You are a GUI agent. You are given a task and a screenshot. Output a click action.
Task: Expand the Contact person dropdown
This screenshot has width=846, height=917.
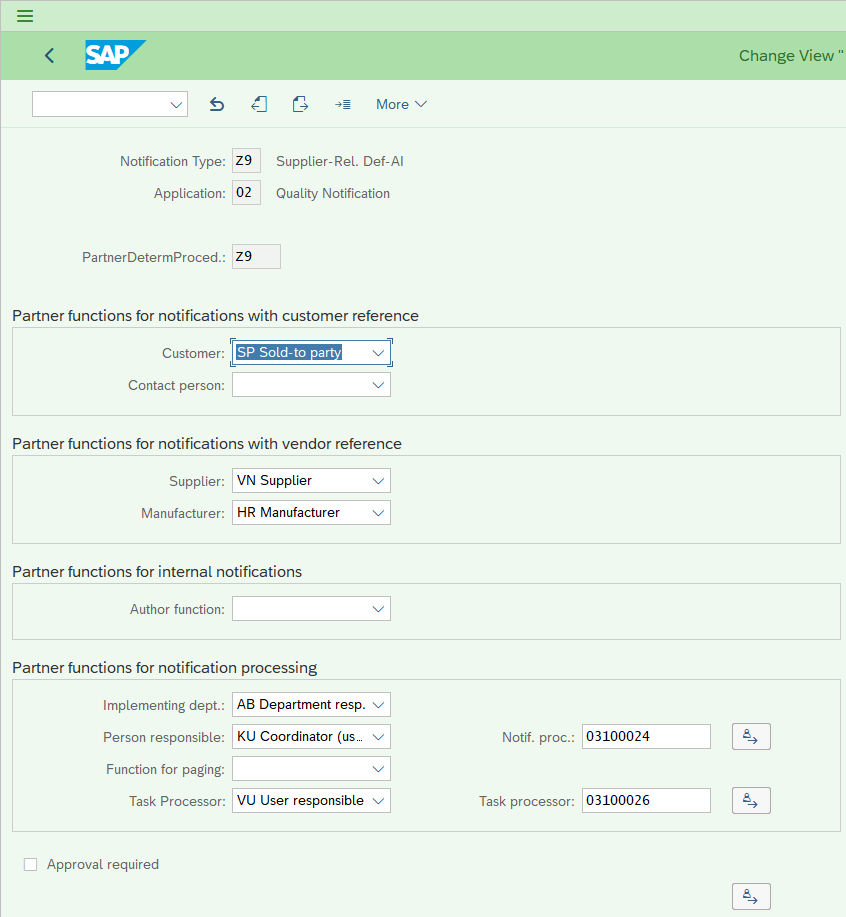coord(311,385)
